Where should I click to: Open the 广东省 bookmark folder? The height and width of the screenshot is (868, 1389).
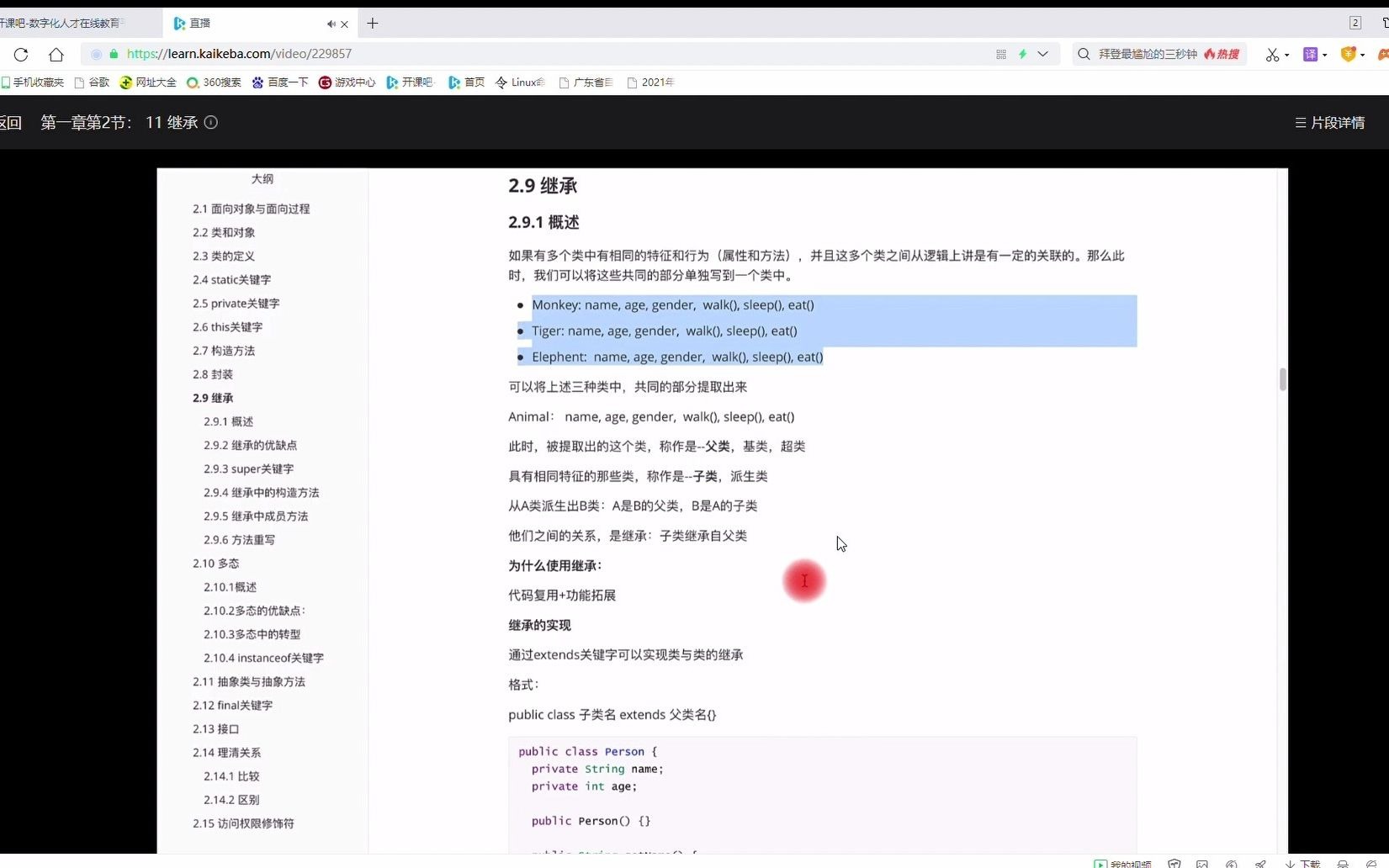click(x=586, y=82)
